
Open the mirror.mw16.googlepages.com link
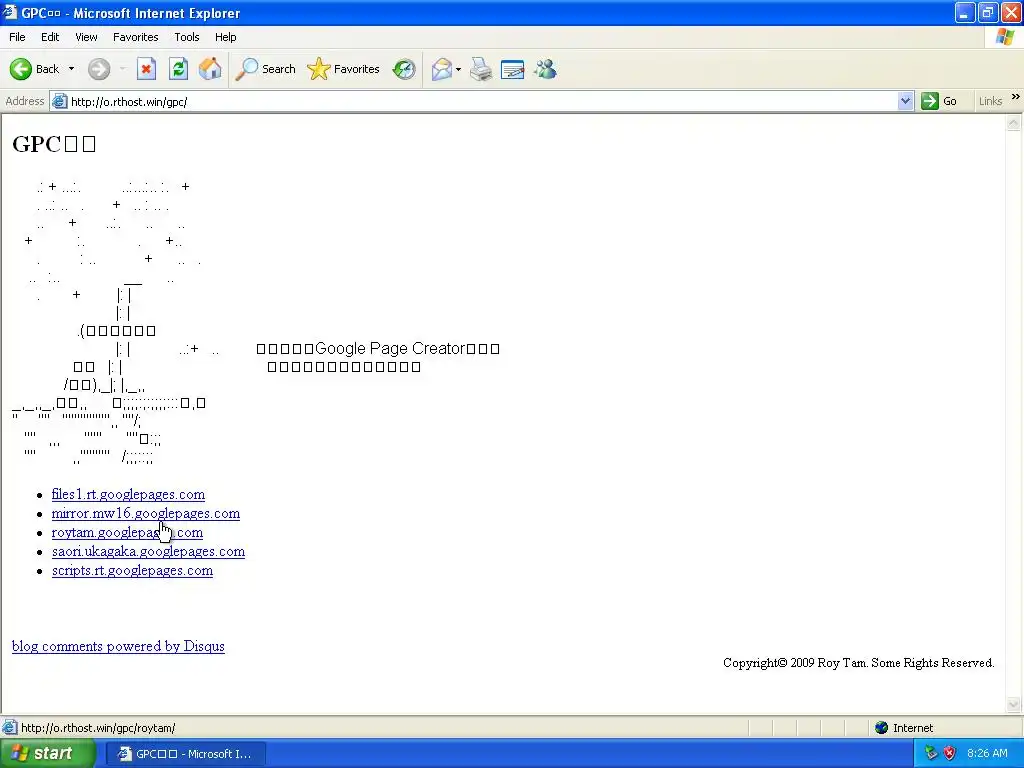(146, 513)
